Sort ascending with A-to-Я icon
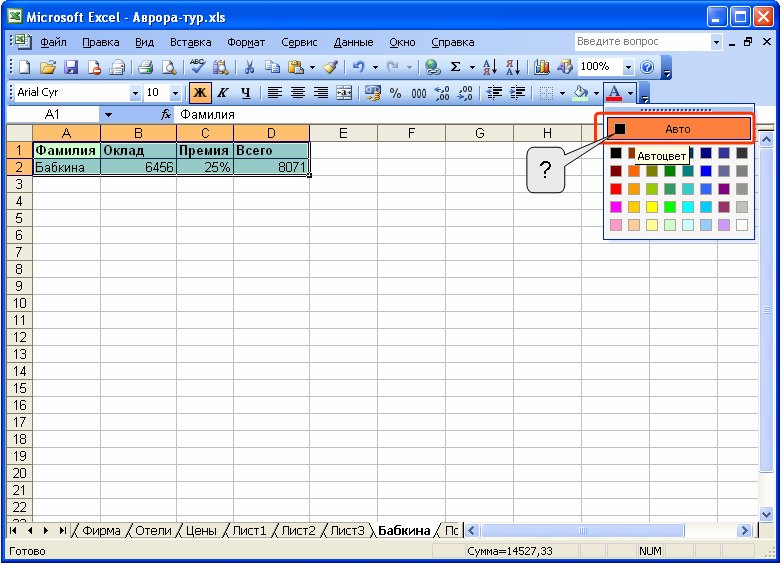This screenshot has height=566, width=783. click(x=490, y=67)
